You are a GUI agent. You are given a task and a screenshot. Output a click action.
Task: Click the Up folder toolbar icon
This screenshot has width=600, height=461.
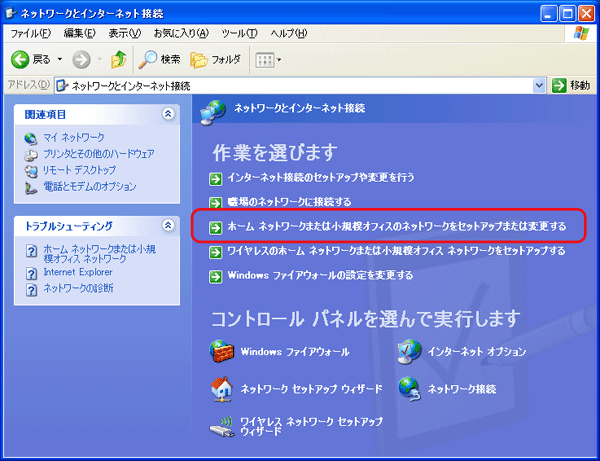pyautogui.click(x=119, y=59)
